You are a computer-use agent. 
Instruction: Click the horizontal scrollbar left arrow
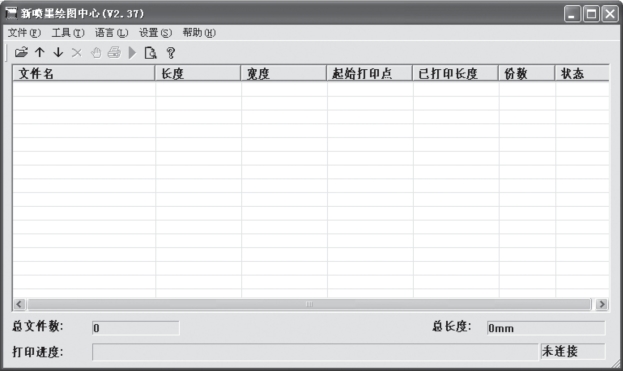(19, 304)
